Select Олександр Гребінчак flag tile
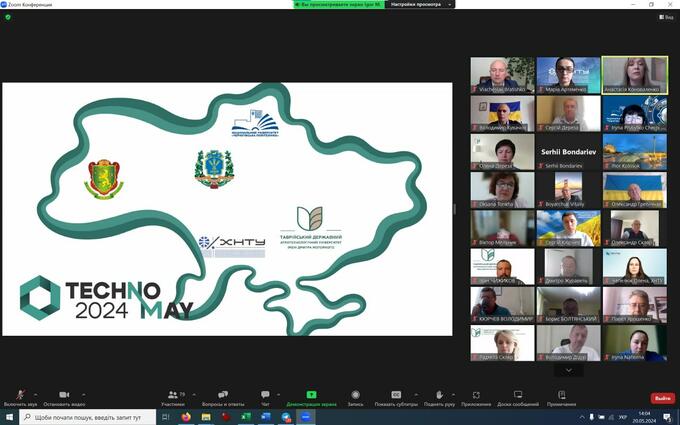The height and width of the screenshot is (425, 680). pyautogui.click(x=635, y=190)
